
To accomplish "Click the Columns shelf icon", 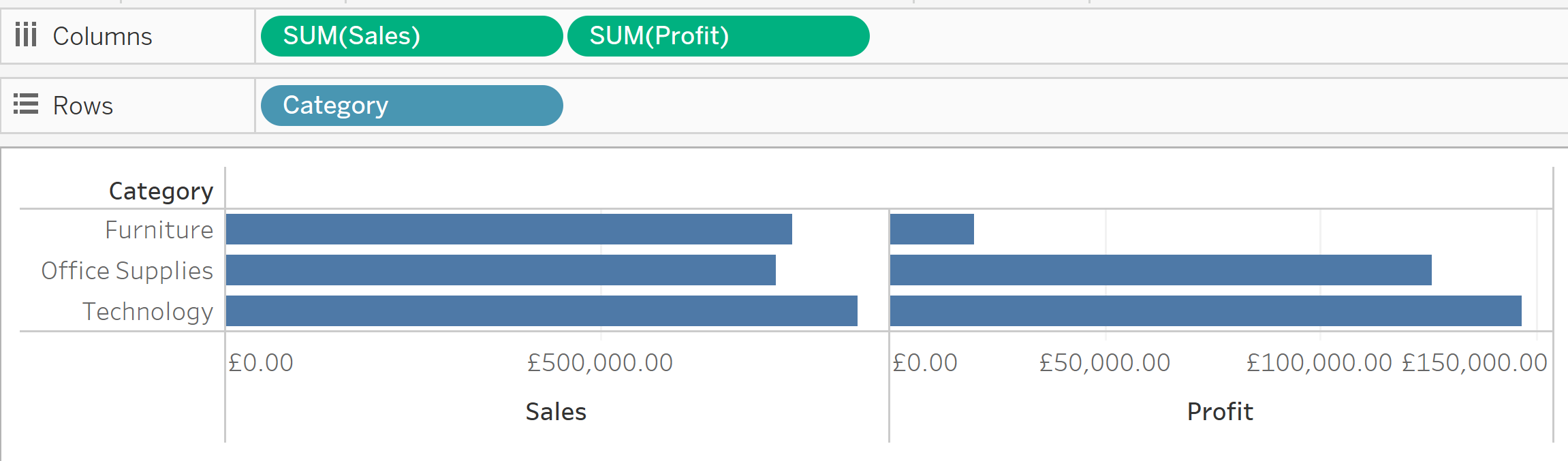I will point(26,35).
